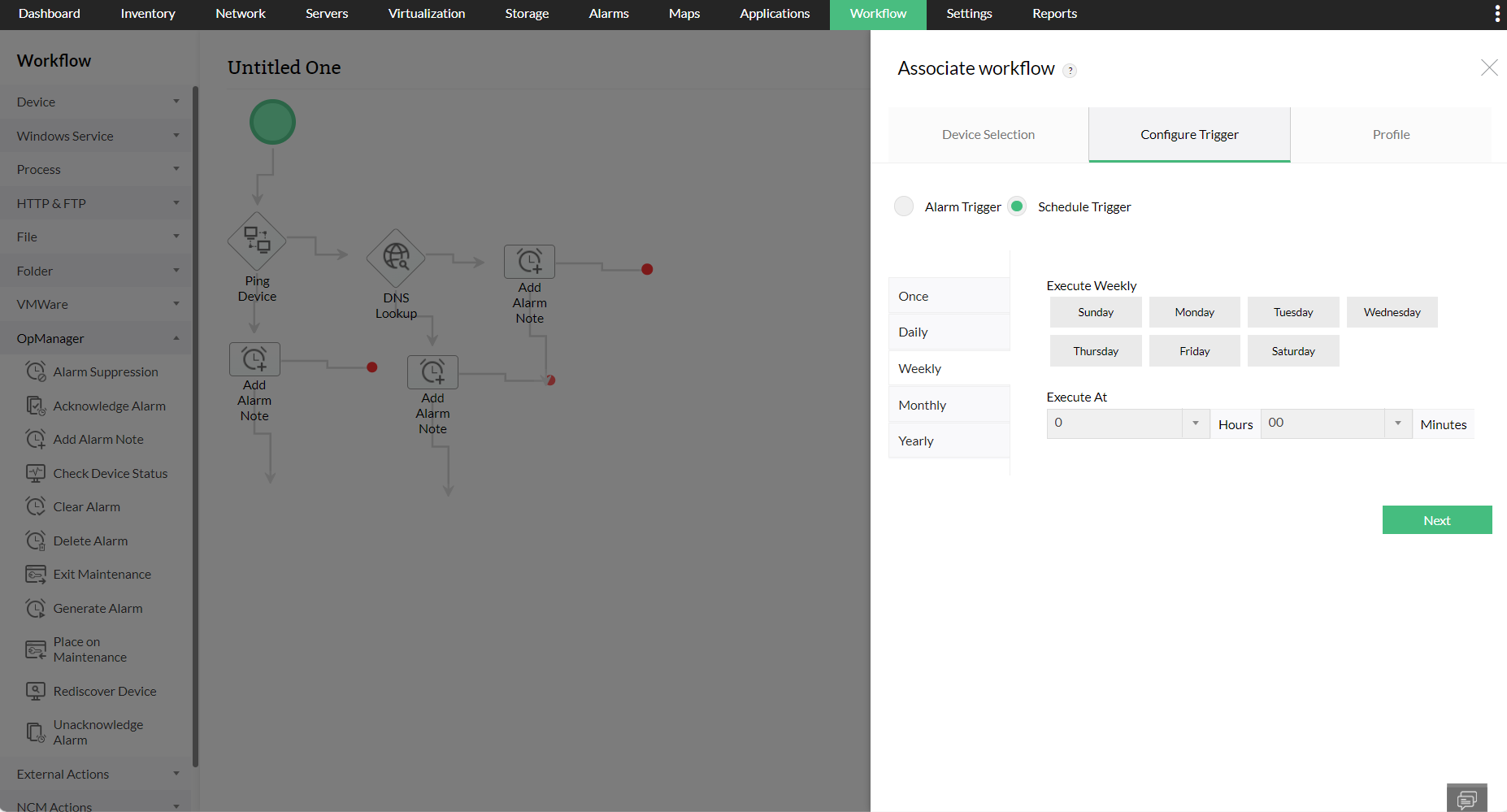
Task: Click the Place on Maintenance icon
Action: click(36, 649)
